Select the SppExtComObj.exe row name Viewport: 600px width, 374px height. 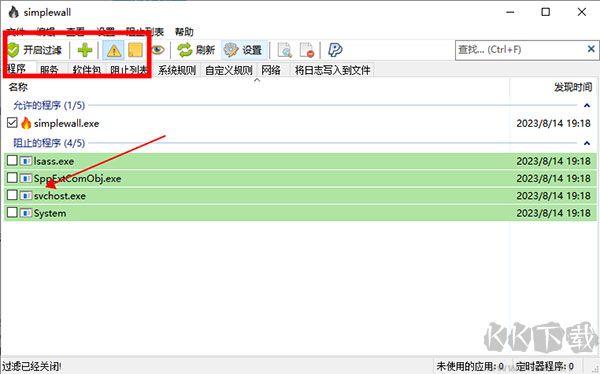click(77, 178)
